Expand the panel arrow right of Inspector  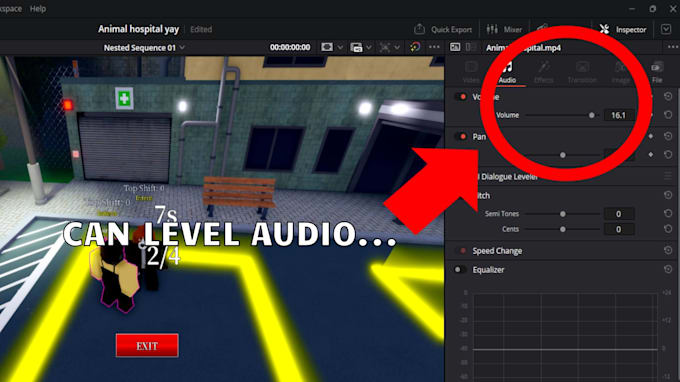tap(666, 29)
